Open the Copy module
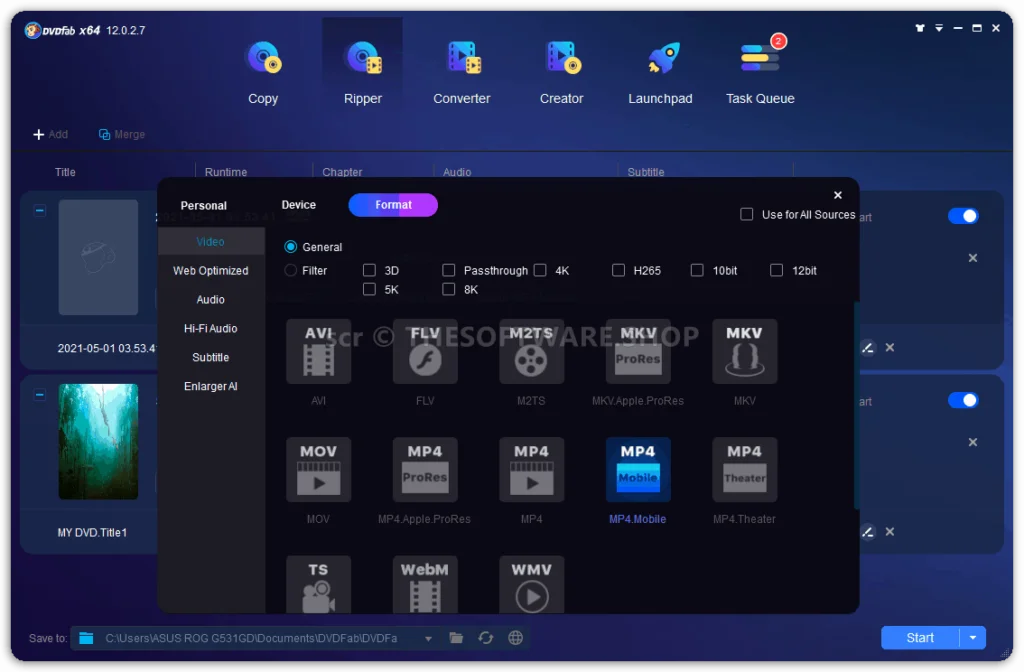Image resolution: width=1024 pixels, height=672 pixels. (x=263, y=71)
